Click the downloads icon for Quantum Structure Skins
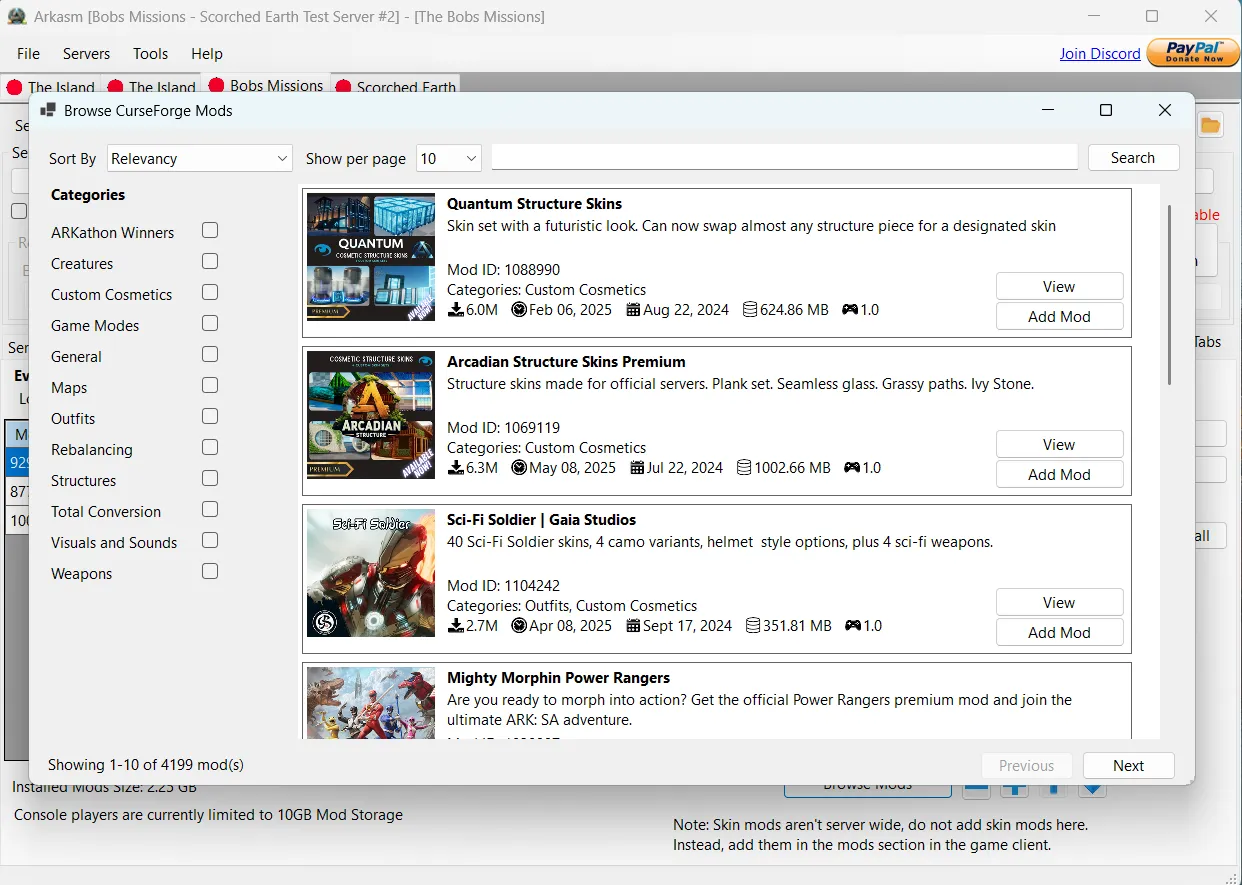This screenshot has width=1242, height=885. tap(455, 310)
